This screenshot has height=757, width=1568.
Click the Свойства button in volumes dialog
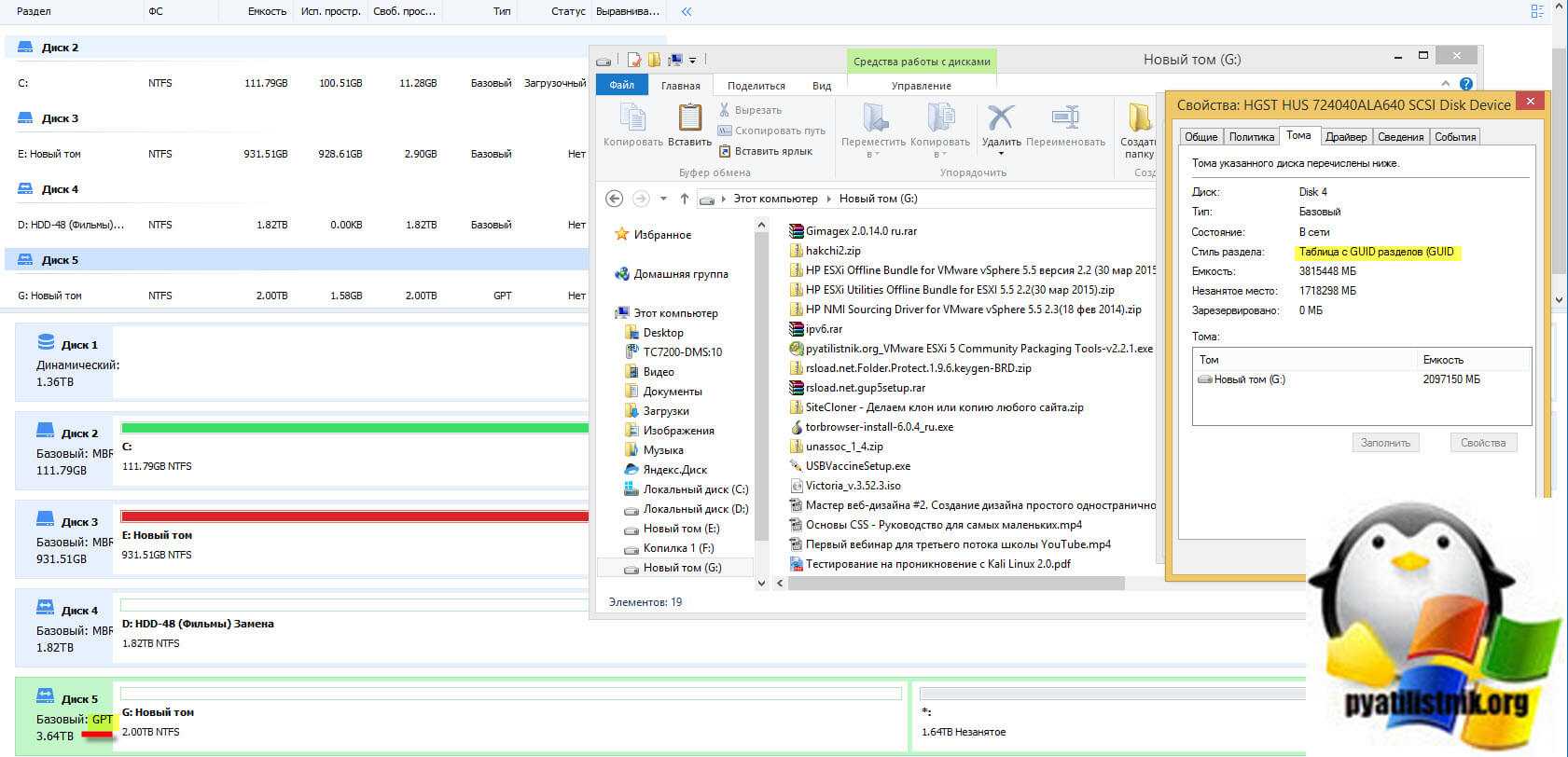point(1482,443)
